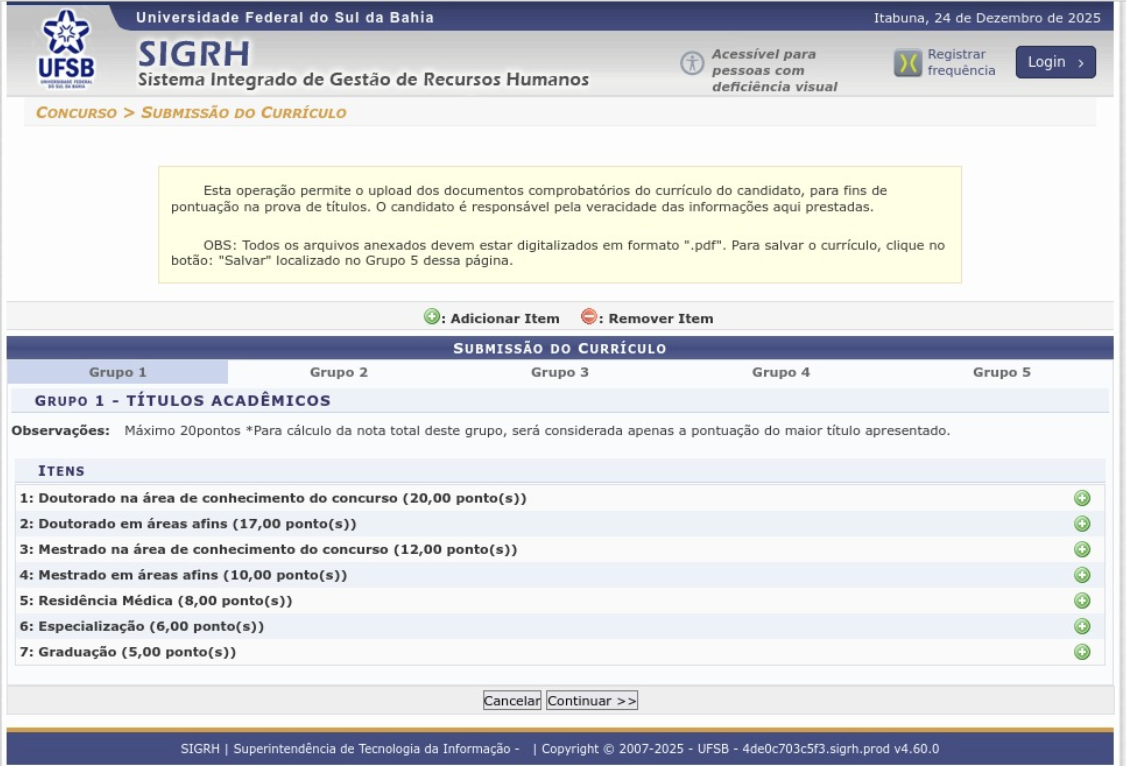Open the Registrar frequência link

click(x=961, y=62)
